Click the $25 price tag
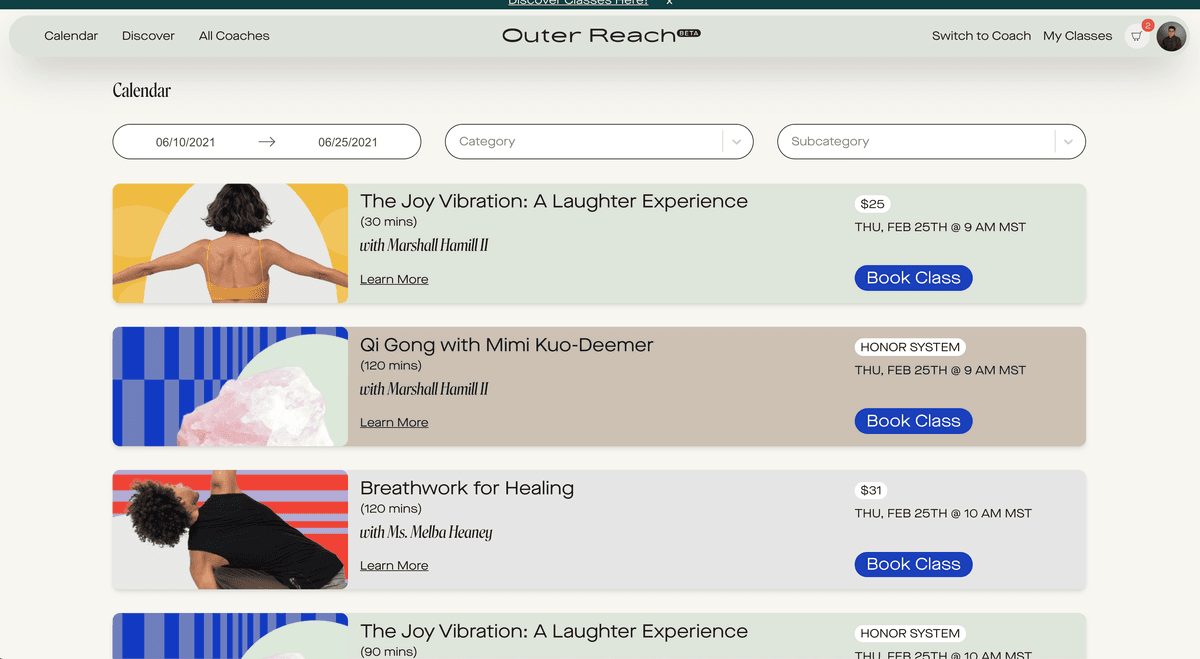Viewport: 1200px width, 659px height. (872, 204)
